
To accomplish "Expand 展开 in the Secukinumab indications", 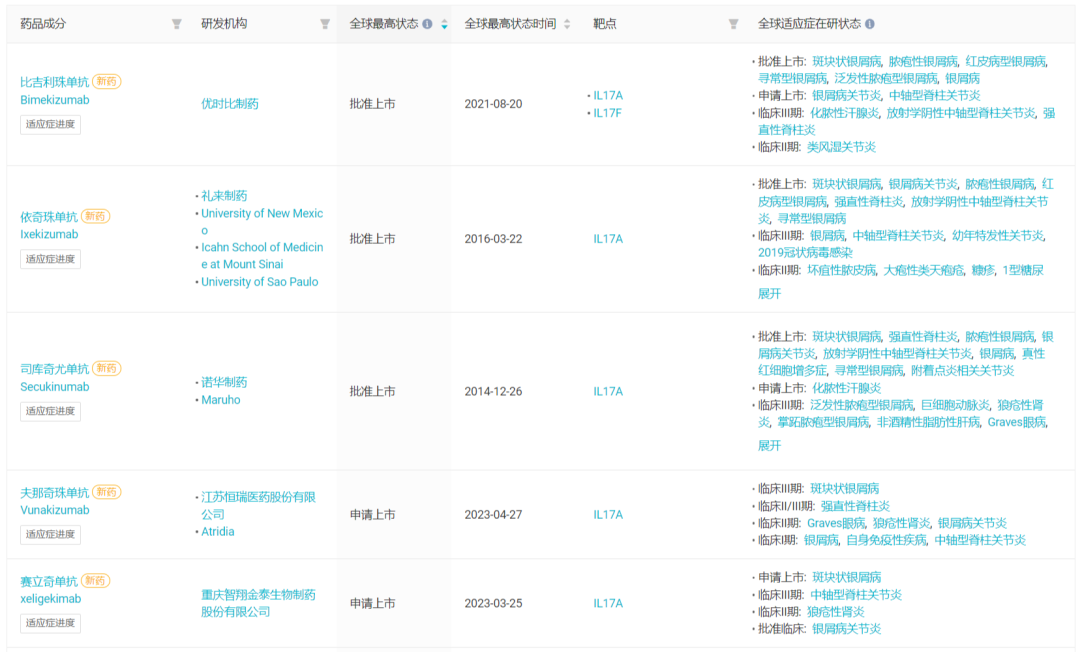I will [769, 445].
